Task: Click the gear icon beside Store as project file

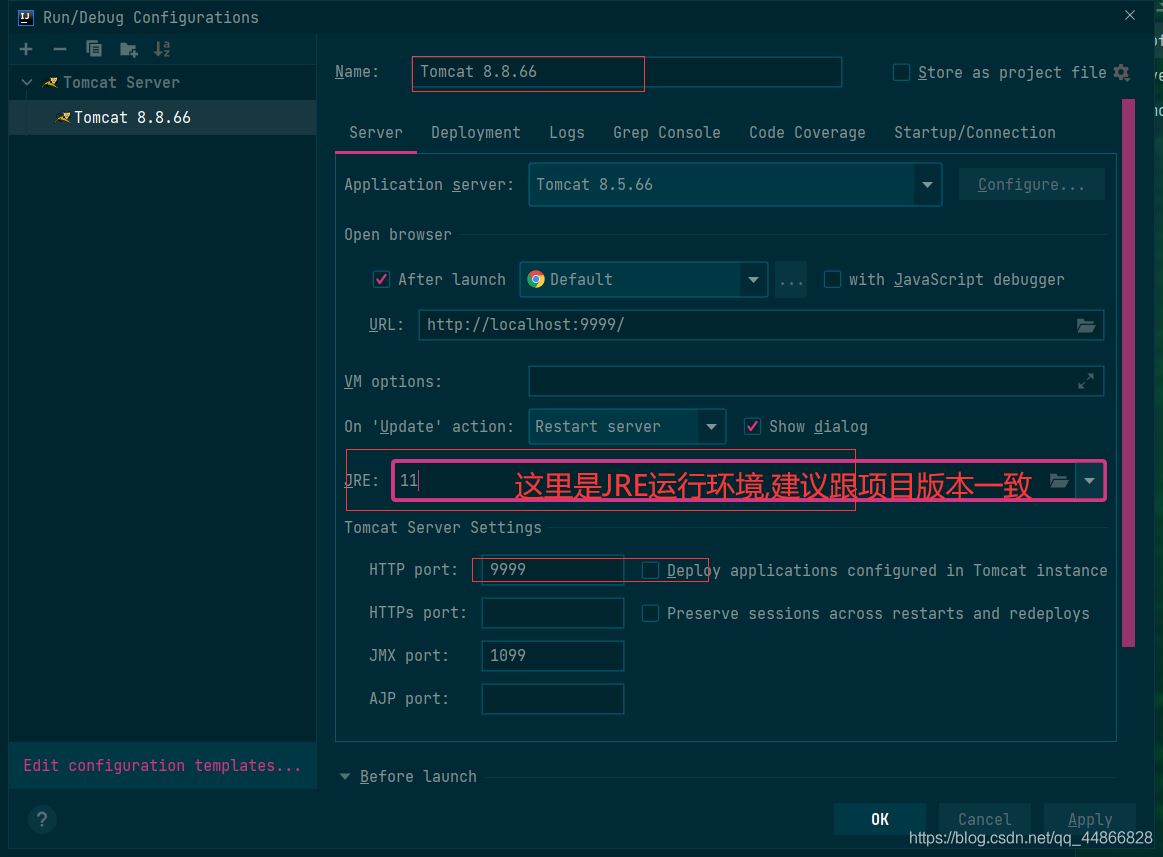Action: 1122,72
